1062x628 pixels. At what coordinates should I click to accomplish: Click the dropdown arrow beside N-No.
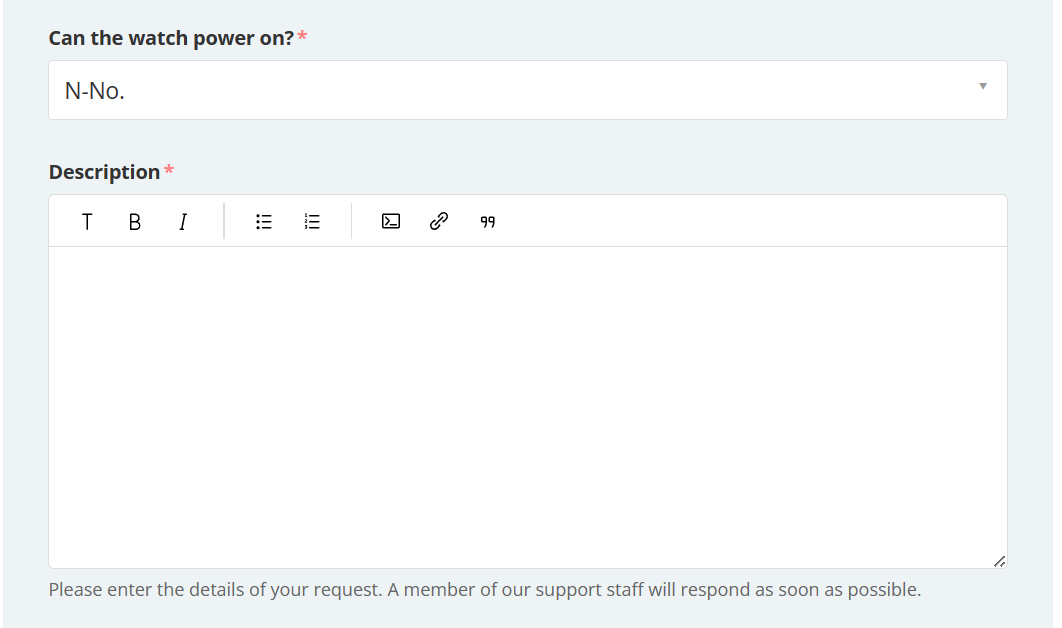(982, 87)
